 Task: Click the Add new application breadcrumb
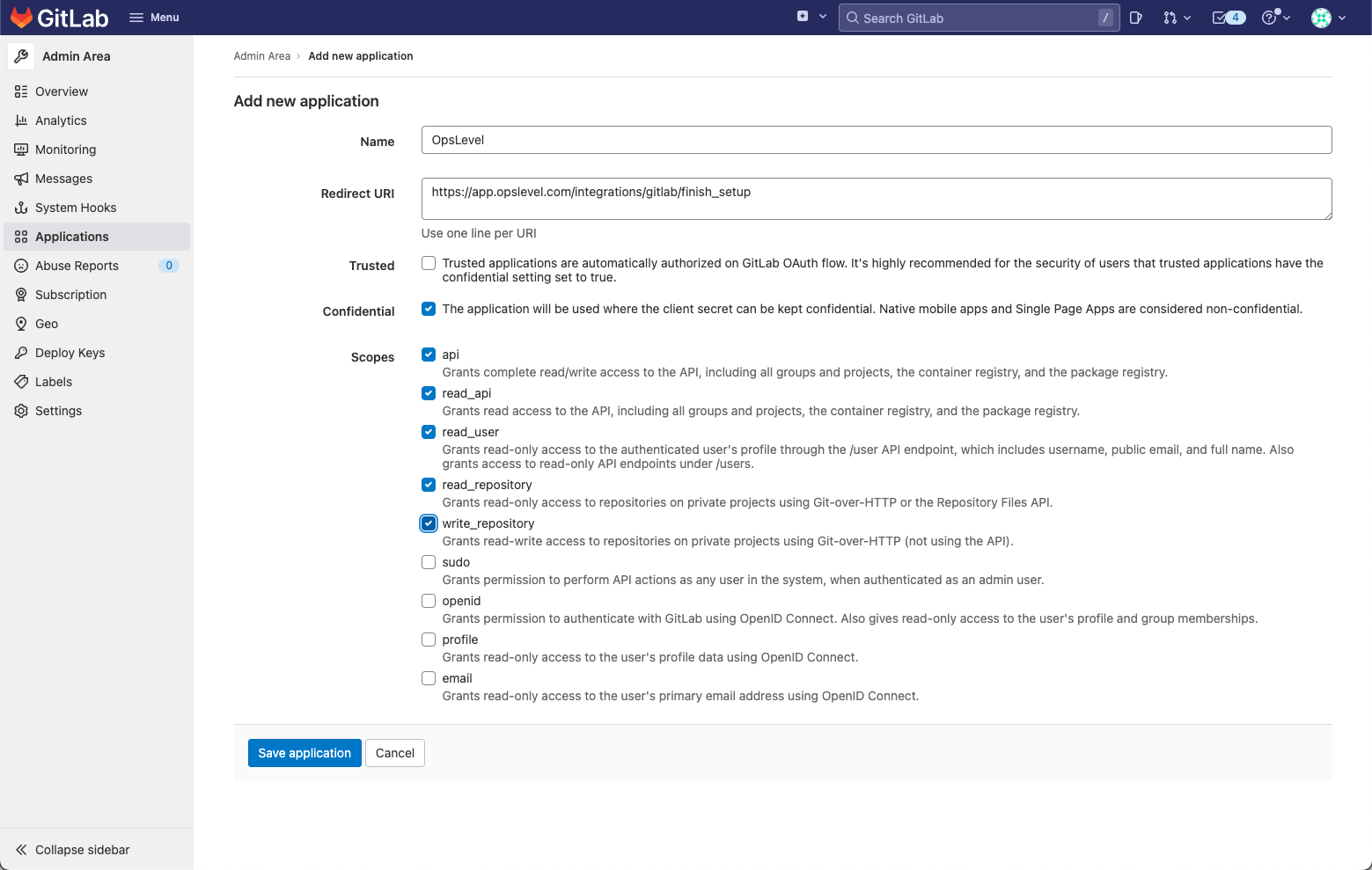(361, 56)
